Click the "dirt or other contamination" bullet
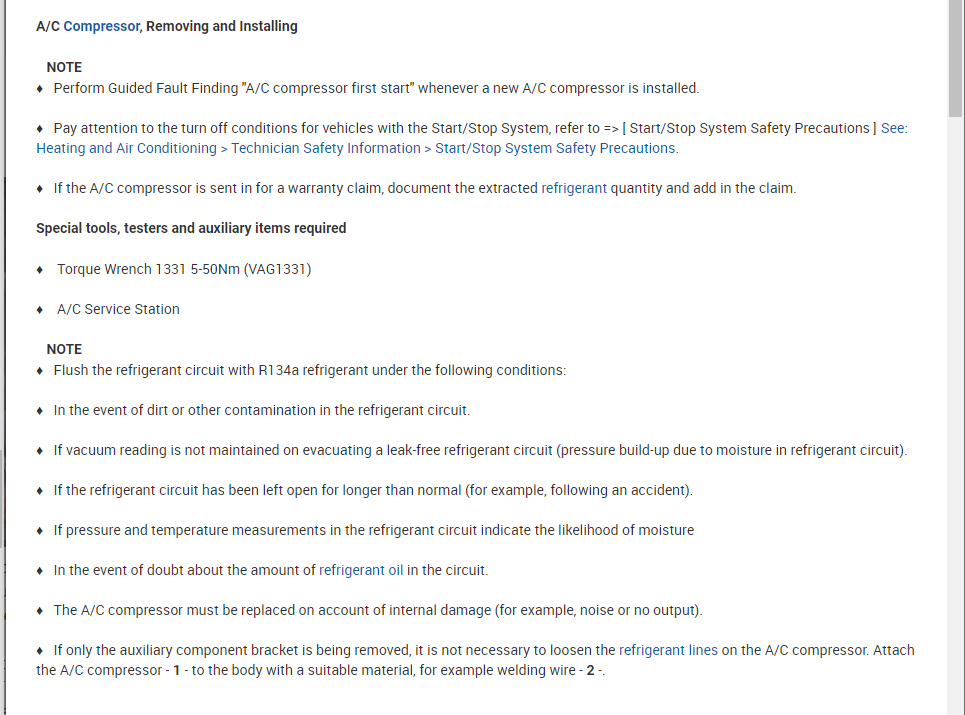 pyautogui.click(x=262, y=410)
